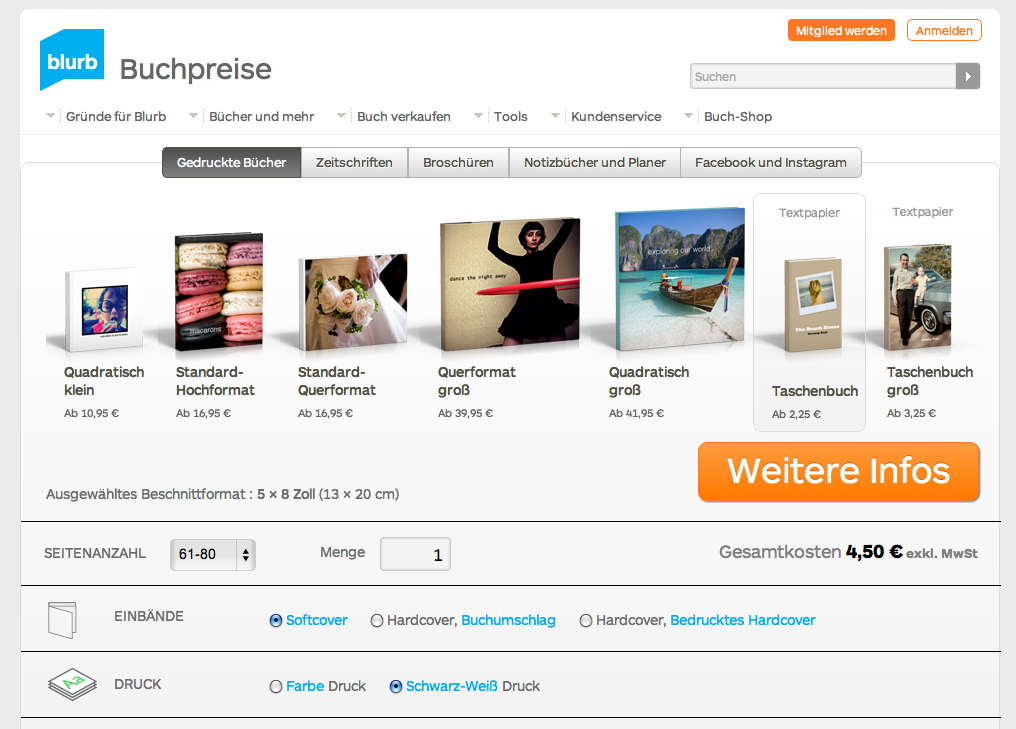This screenshot has width=1016, height=729.
Task: Open the Notizbücher und Planer tab
Action: [595, 163]
